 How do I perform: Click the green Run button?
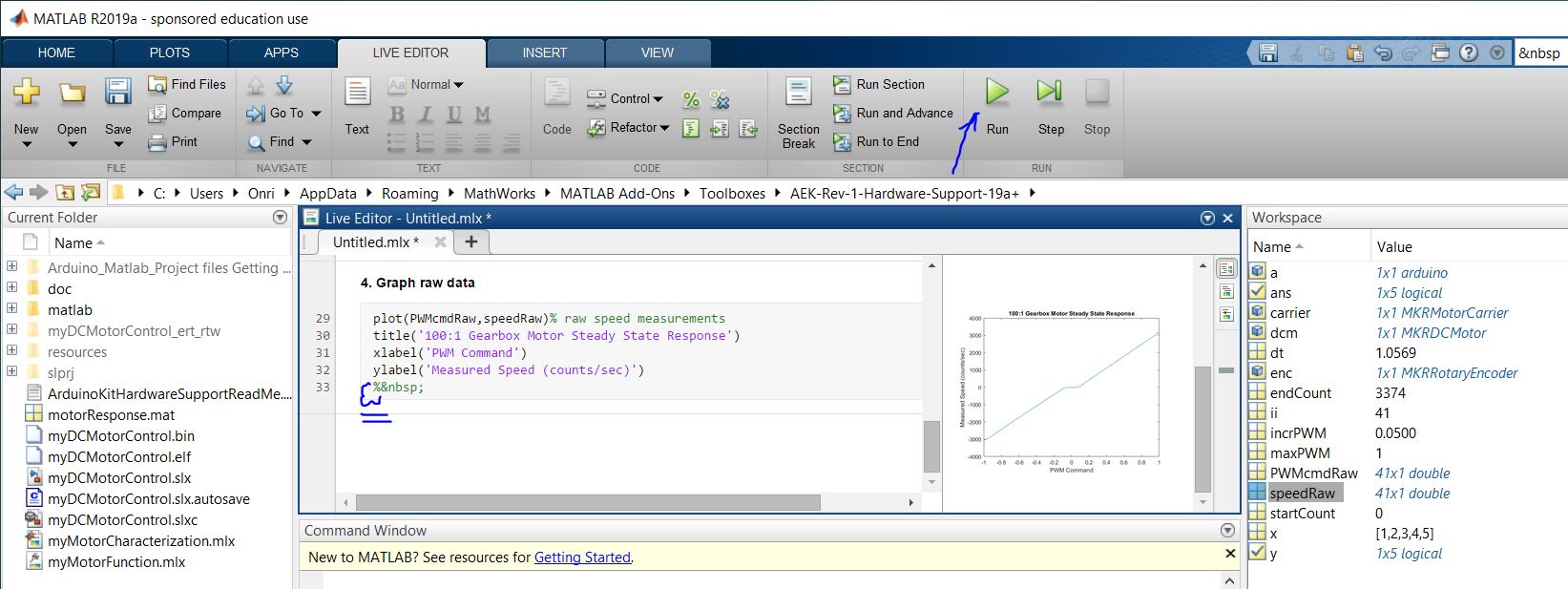[997, 92]
